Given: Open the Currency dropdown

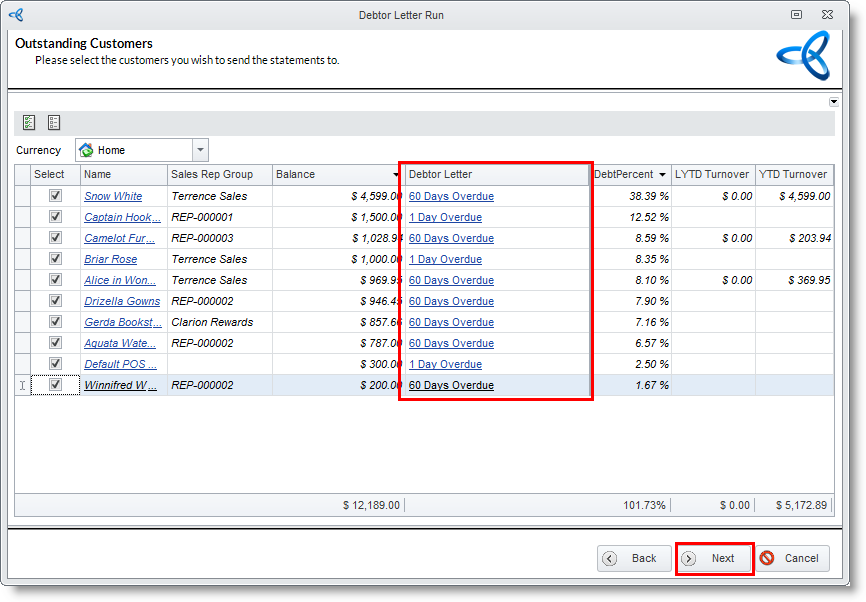Looking at the screenshot, I should [x=200, y=150].
